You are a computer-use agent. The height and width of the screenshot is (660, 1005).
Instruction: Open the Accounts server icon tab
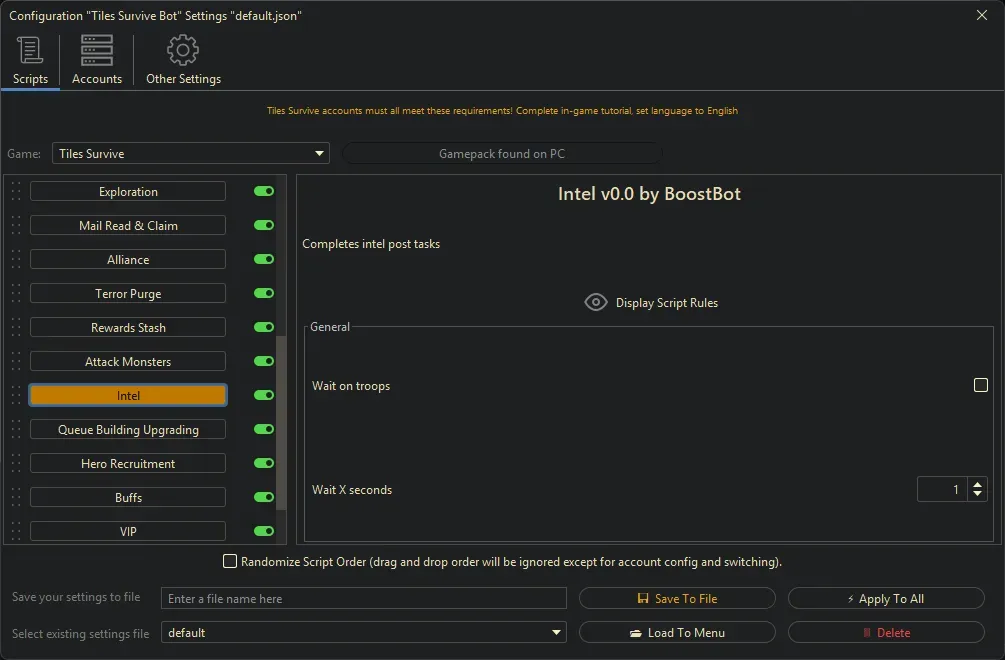(97, 50)
